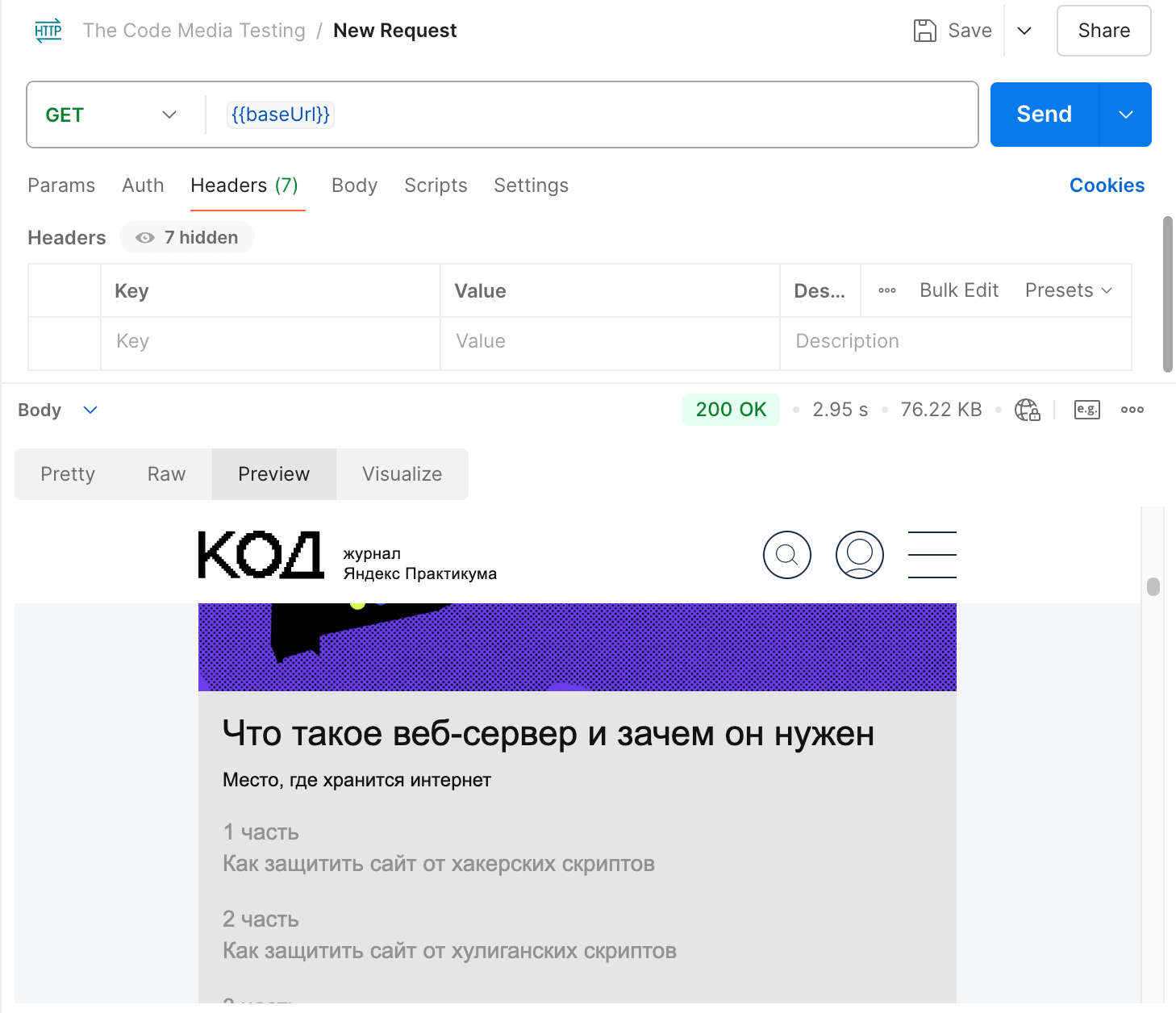
Task: Show the 7 hidden headers with the eye toggle
Action: pos(186,237)
